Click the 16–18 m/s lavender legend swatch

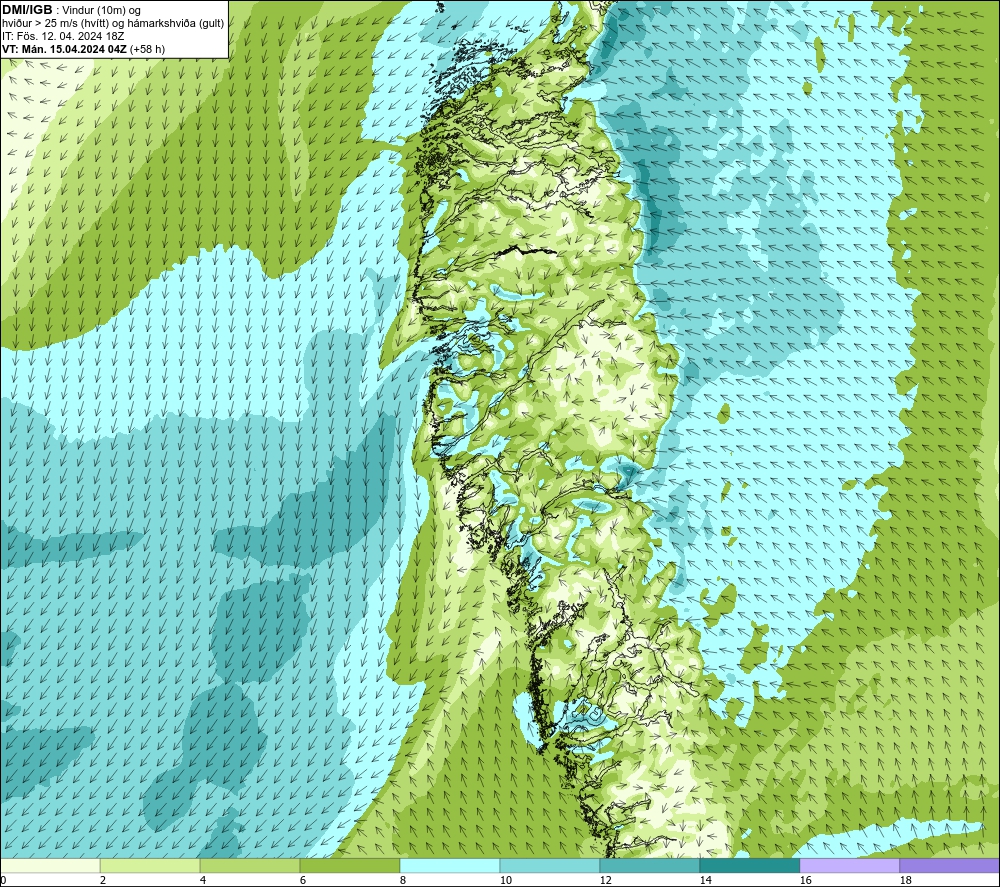click(849, 865)
